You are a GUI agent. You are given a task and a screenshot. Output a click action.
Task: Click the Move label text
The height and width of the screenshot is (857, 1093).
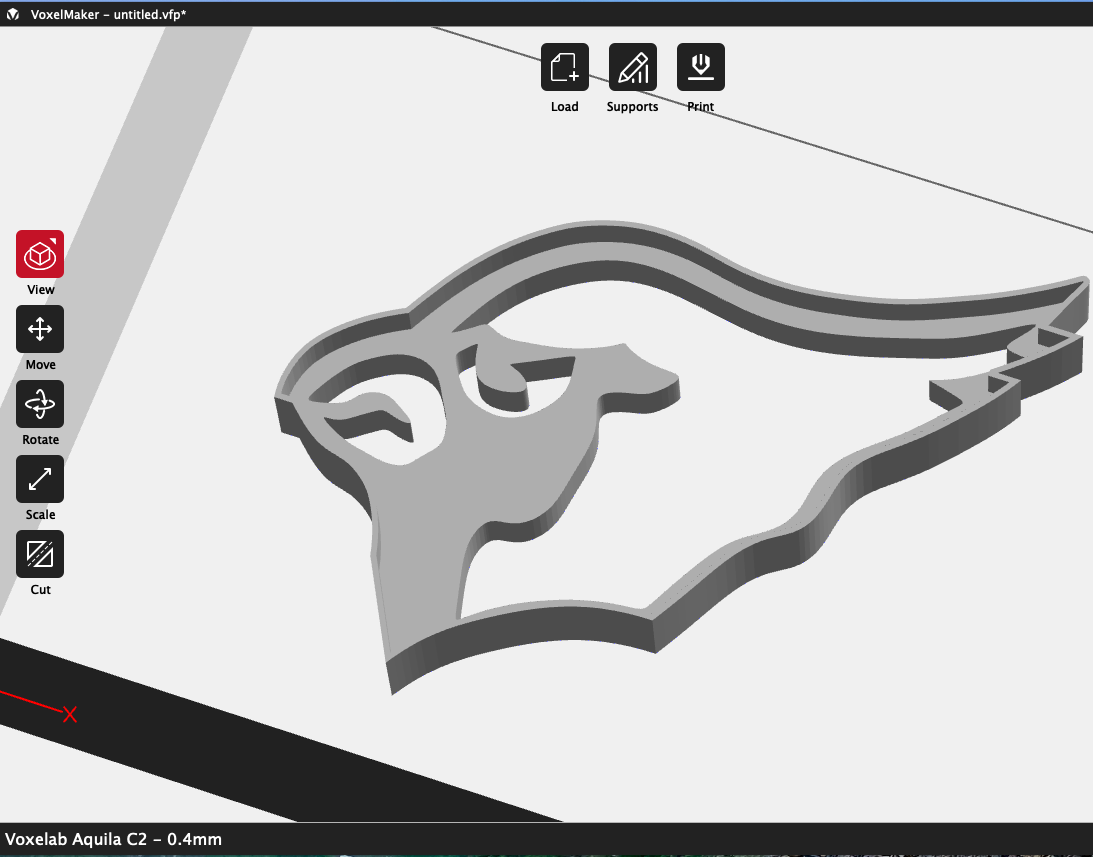click(40, 365)
